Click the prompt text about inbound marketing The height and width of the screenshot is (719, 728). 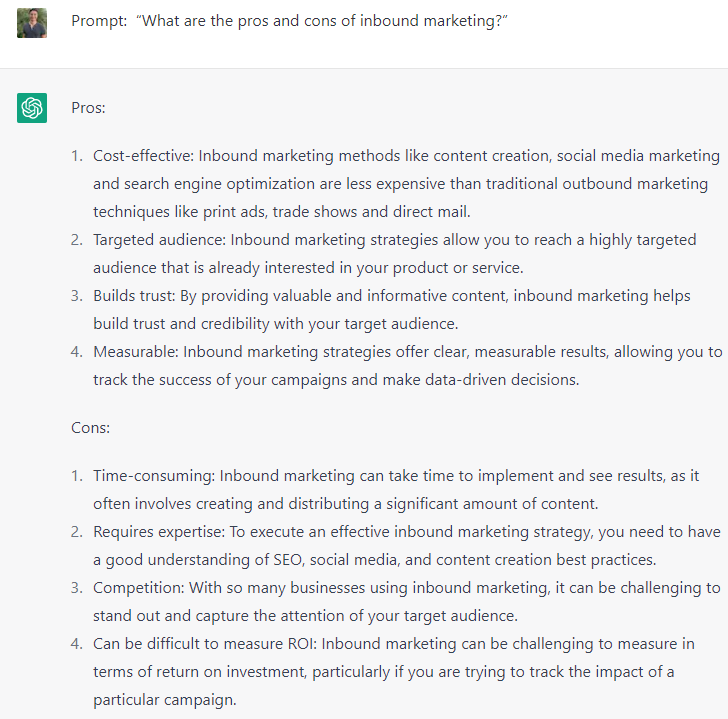point(289,21)
